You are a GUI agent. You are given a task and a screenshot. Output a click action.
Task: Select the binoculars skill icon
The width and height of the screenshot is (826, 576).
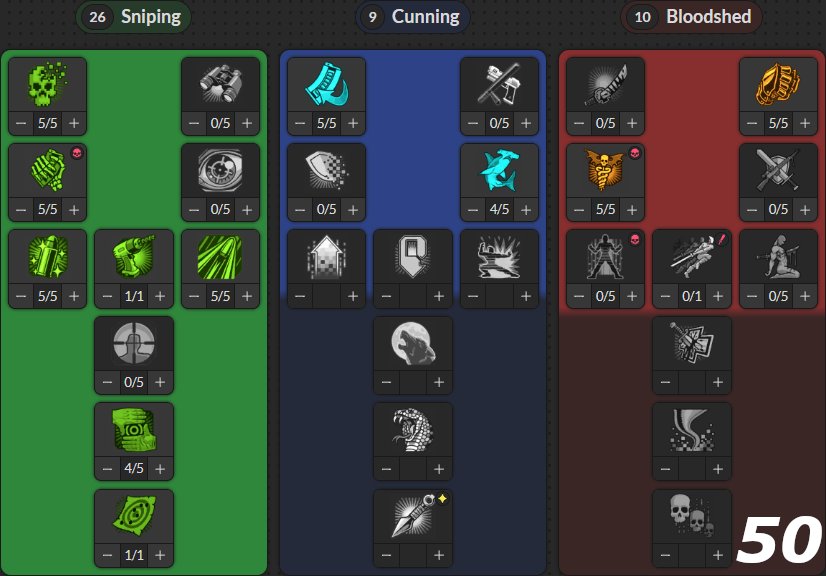pyautogui.click(x=220, y=84)
